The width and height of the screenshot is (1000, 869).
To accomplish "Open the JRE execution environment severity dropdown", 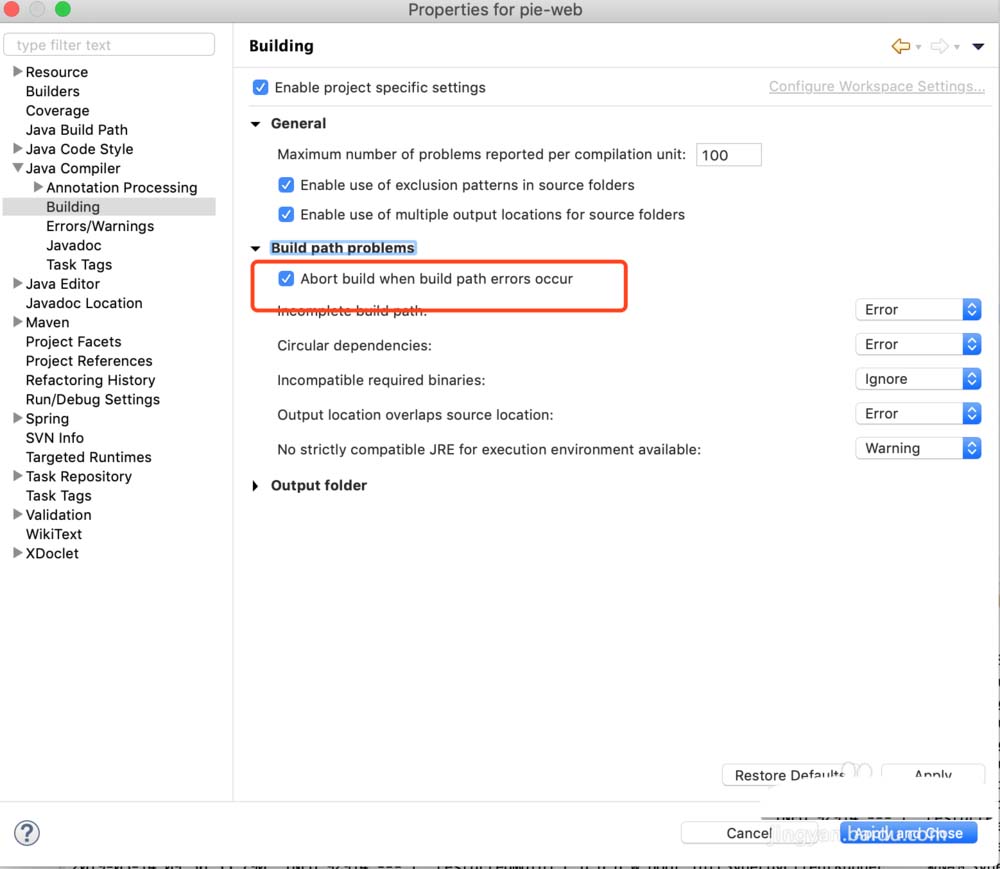I will coord(917,448).
